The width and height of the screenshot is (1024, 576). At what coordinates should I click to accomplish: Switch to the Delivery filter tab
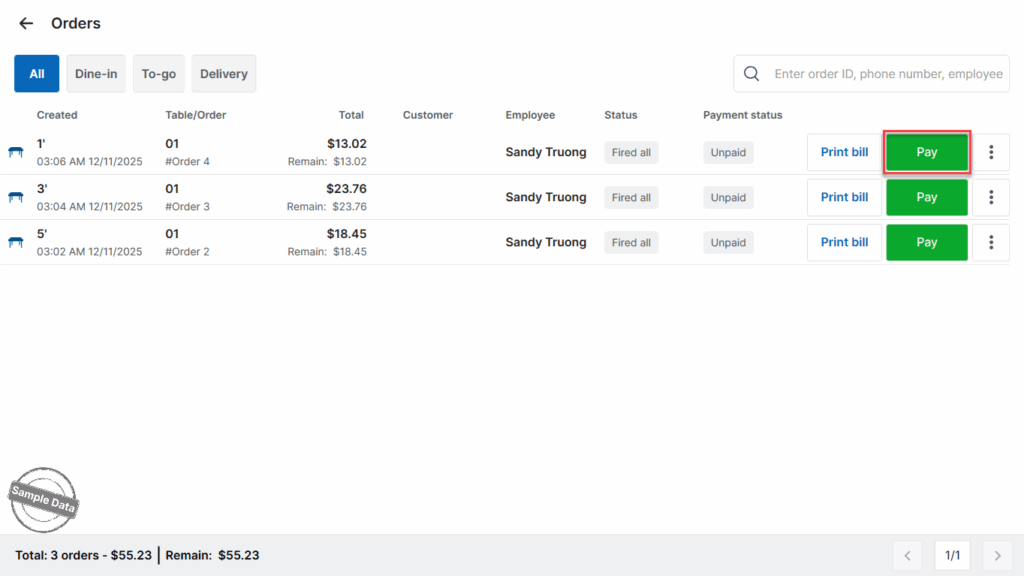click(x=224, y=74)
